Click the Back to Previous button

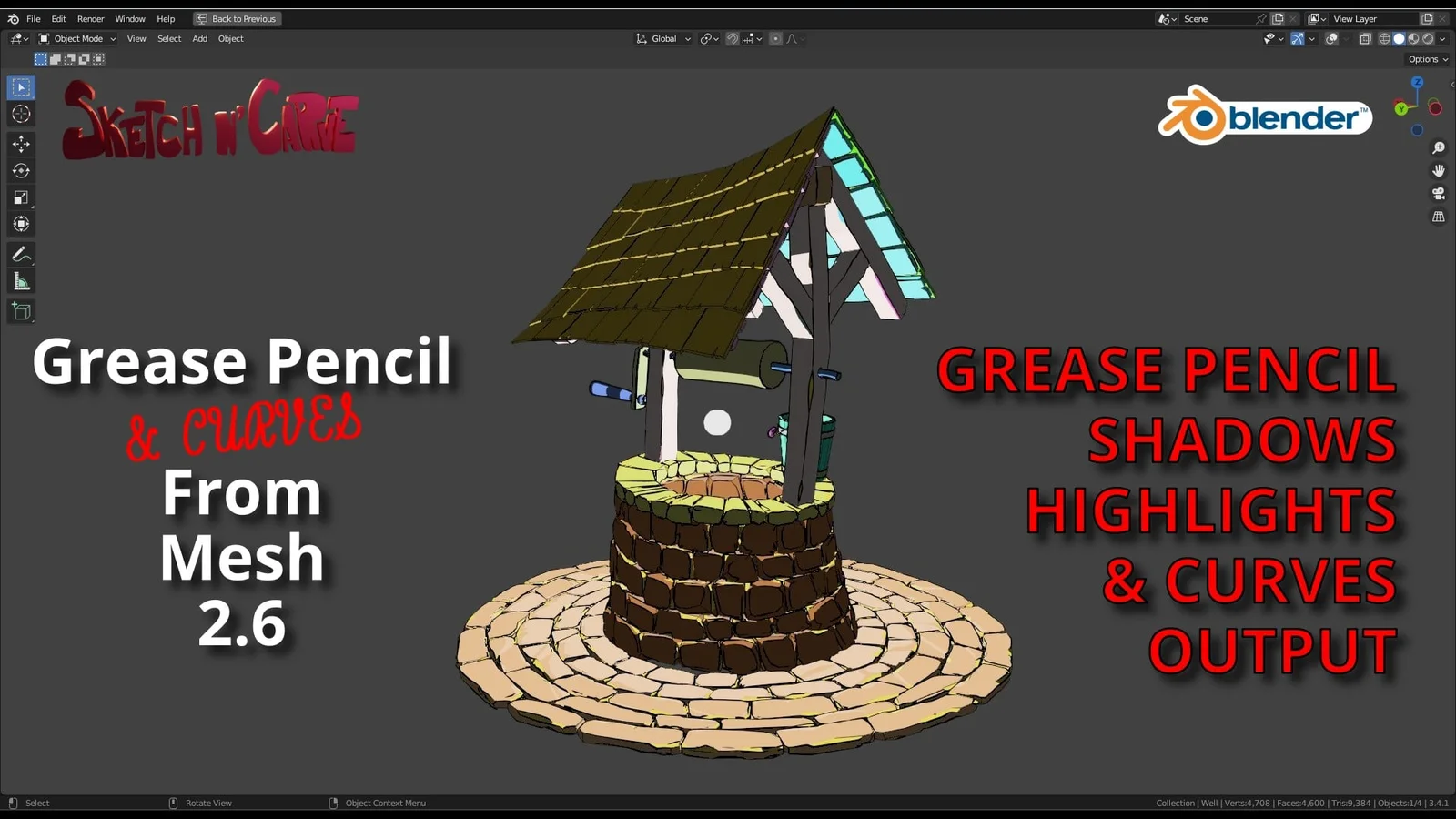tap(237, 18)
